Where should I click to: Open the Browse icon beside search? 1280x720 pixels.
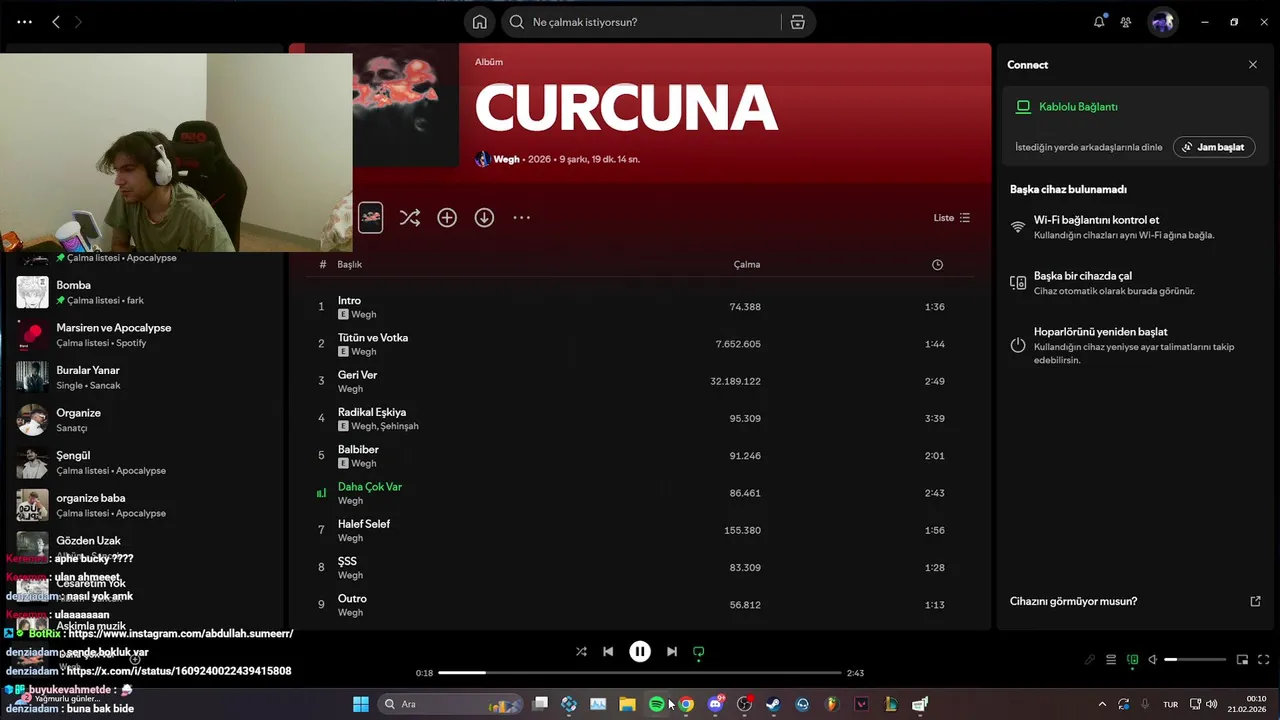(797, 22)
